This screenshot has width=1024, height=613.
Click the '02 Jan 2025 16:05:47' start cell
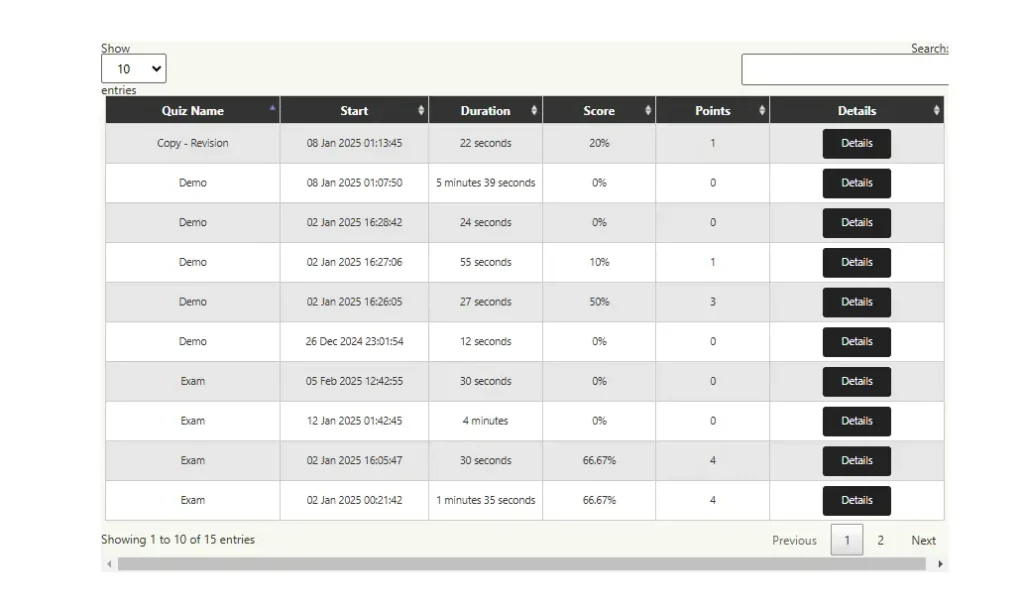point(354,460)
